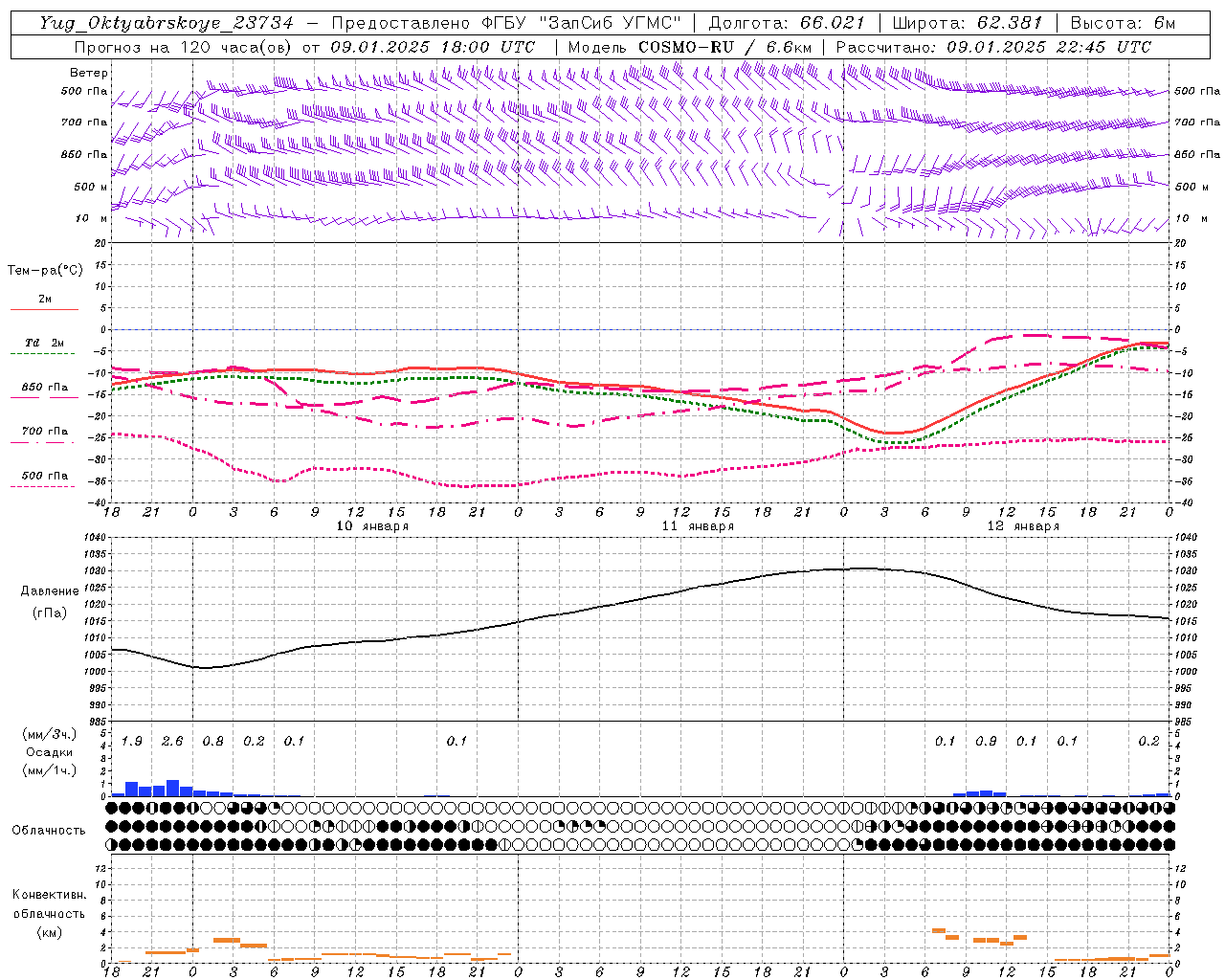Click the Осадки precipitation label
The width and height of the screenshot is (1225, 980).
click(49, 752)
